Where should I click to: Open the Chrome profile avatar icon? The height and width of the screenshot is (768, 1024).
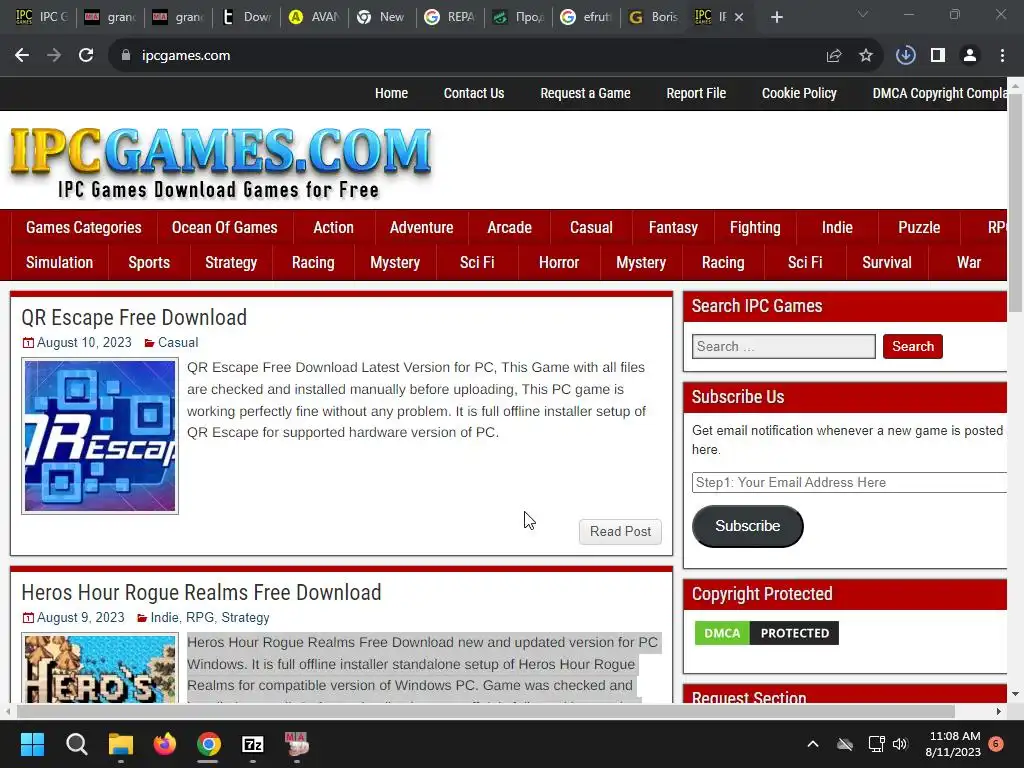pyautogui.click(x=970, y=56)
